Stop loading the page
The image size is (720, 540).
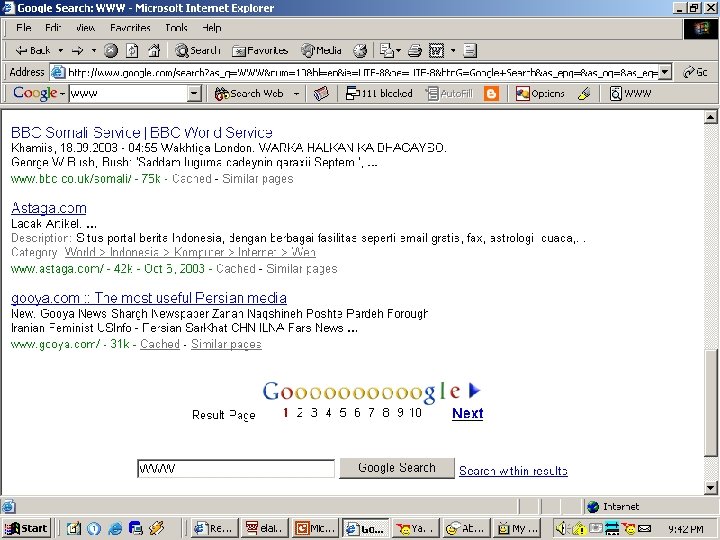[x=111, y=51]
